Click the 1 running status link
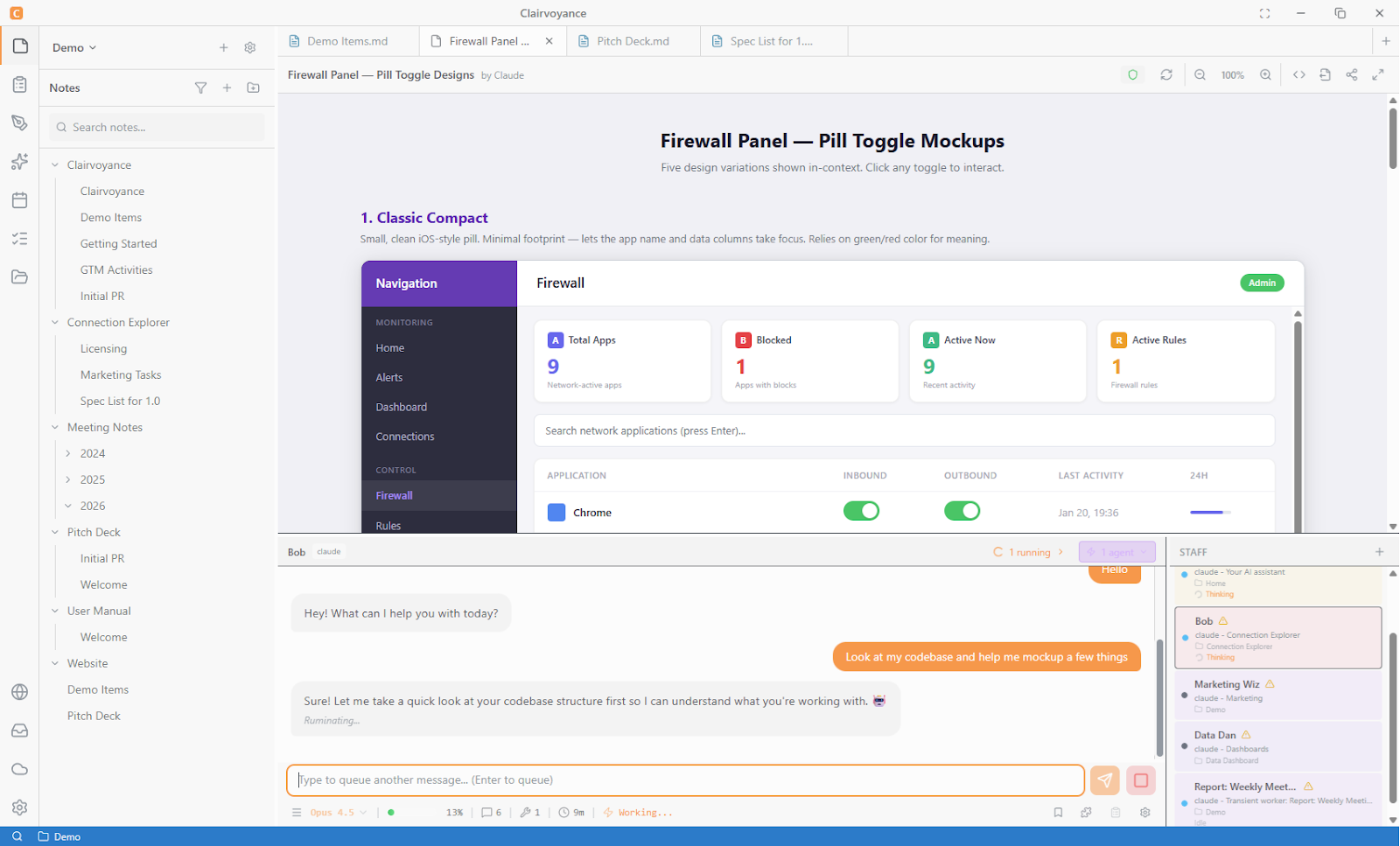1400x846 pixels. [1029, 552]
